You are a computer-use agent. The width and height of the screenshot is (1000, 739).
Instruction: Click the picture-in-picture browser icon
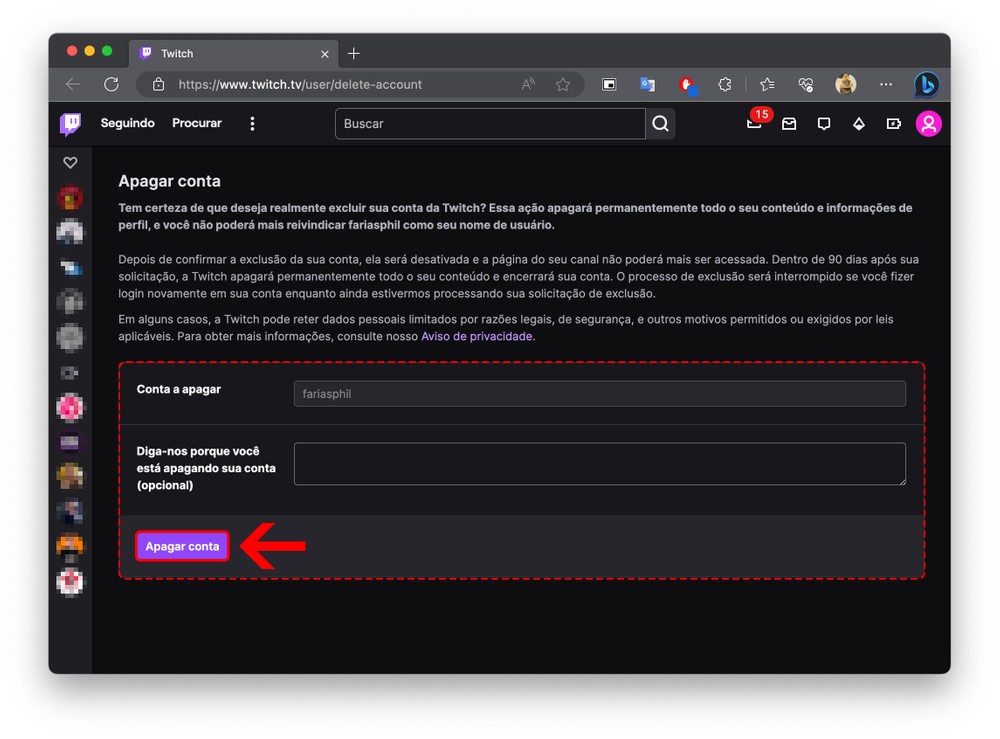coord(609,84)
